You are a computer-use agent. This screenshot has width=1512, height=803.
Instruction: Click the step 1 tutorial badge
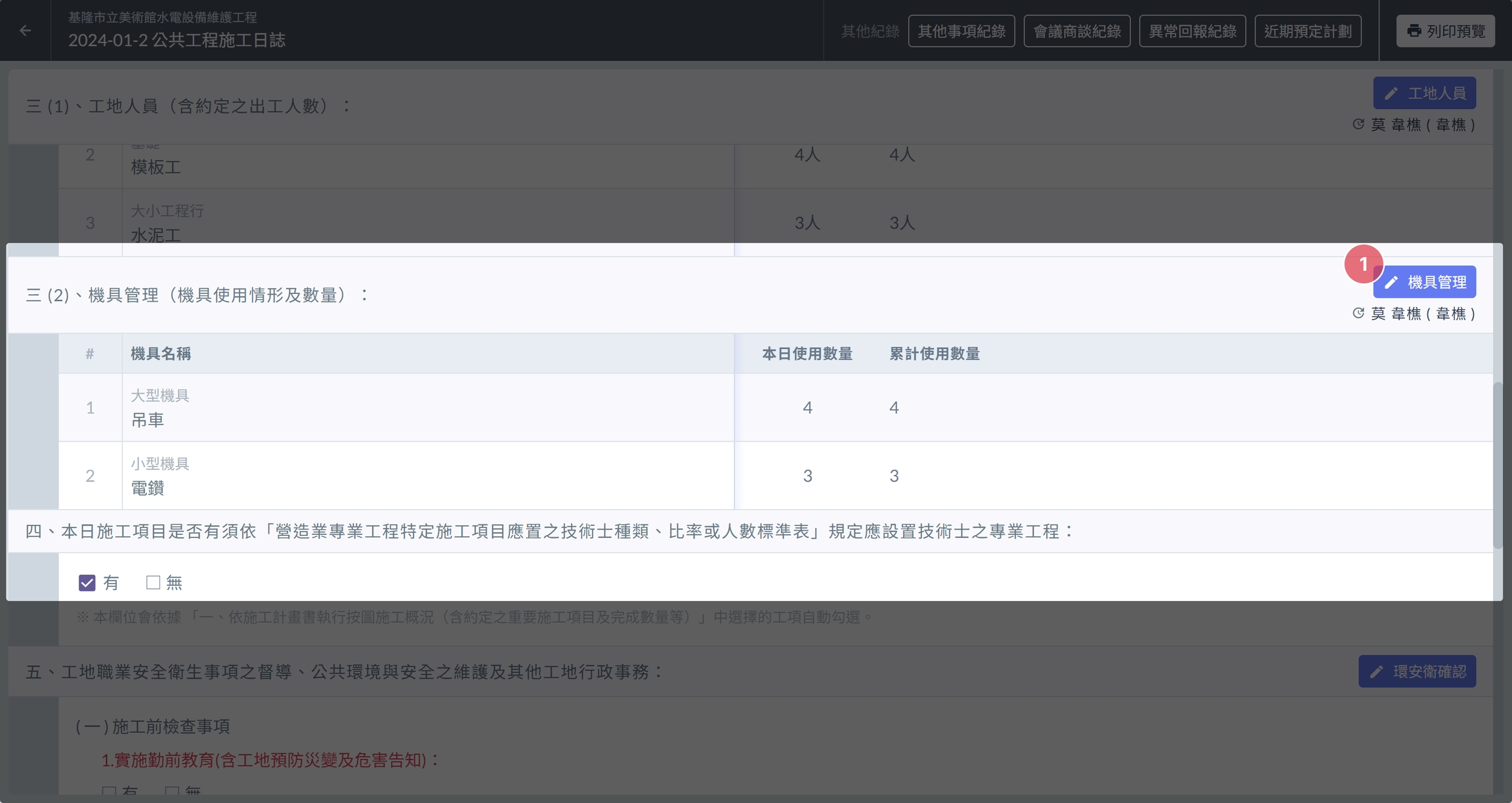1363,264
